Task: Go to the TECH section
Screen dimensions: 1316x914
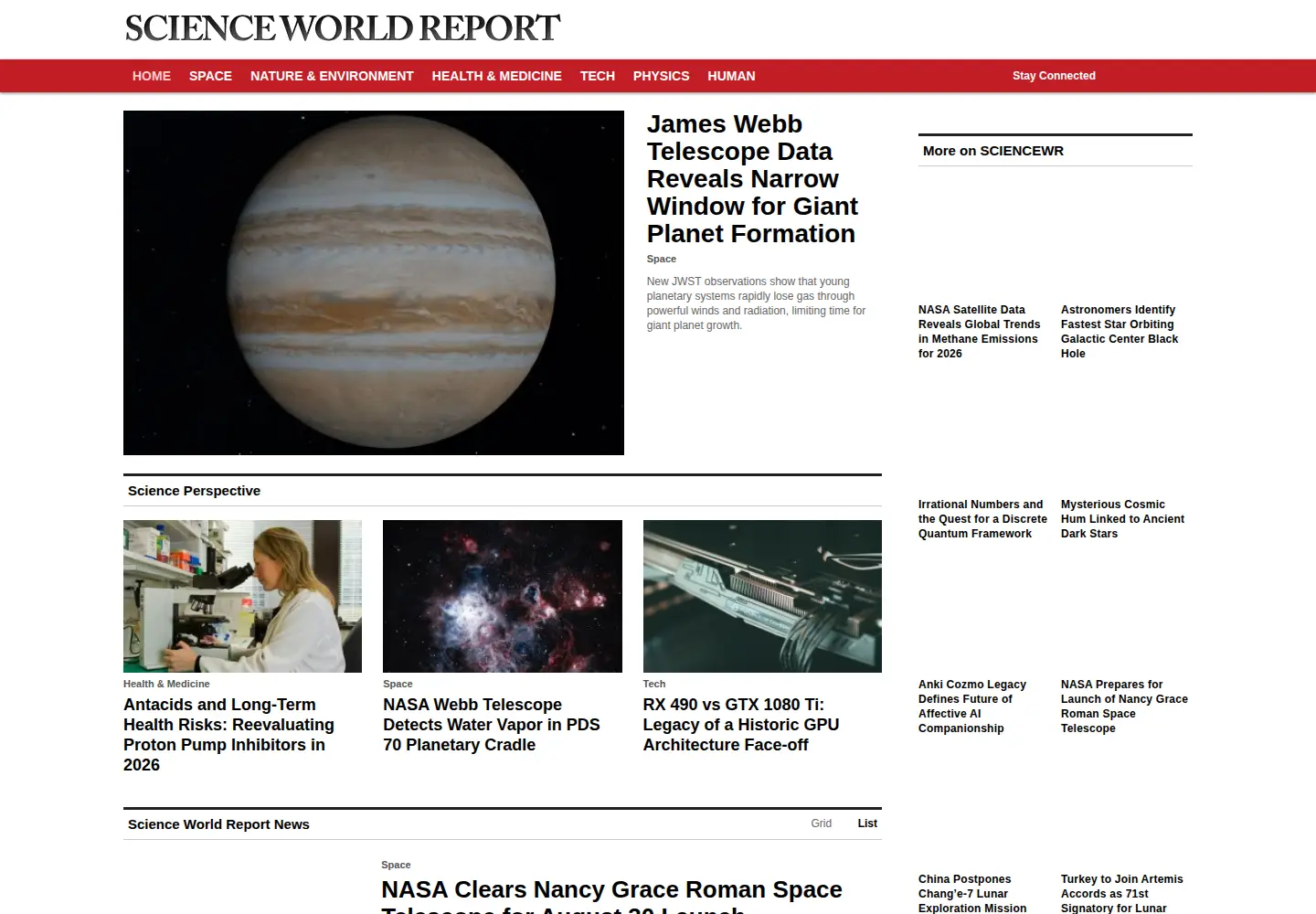Action: [598, 76]
